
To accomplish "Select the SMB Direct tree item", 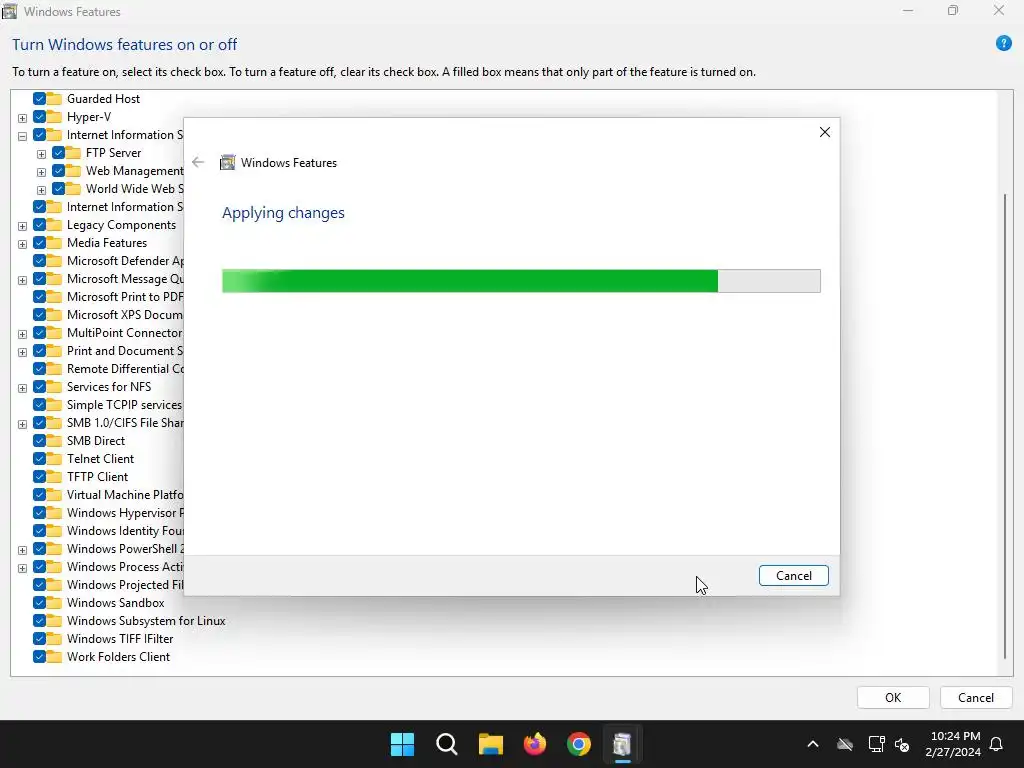I will pos(95,441).
